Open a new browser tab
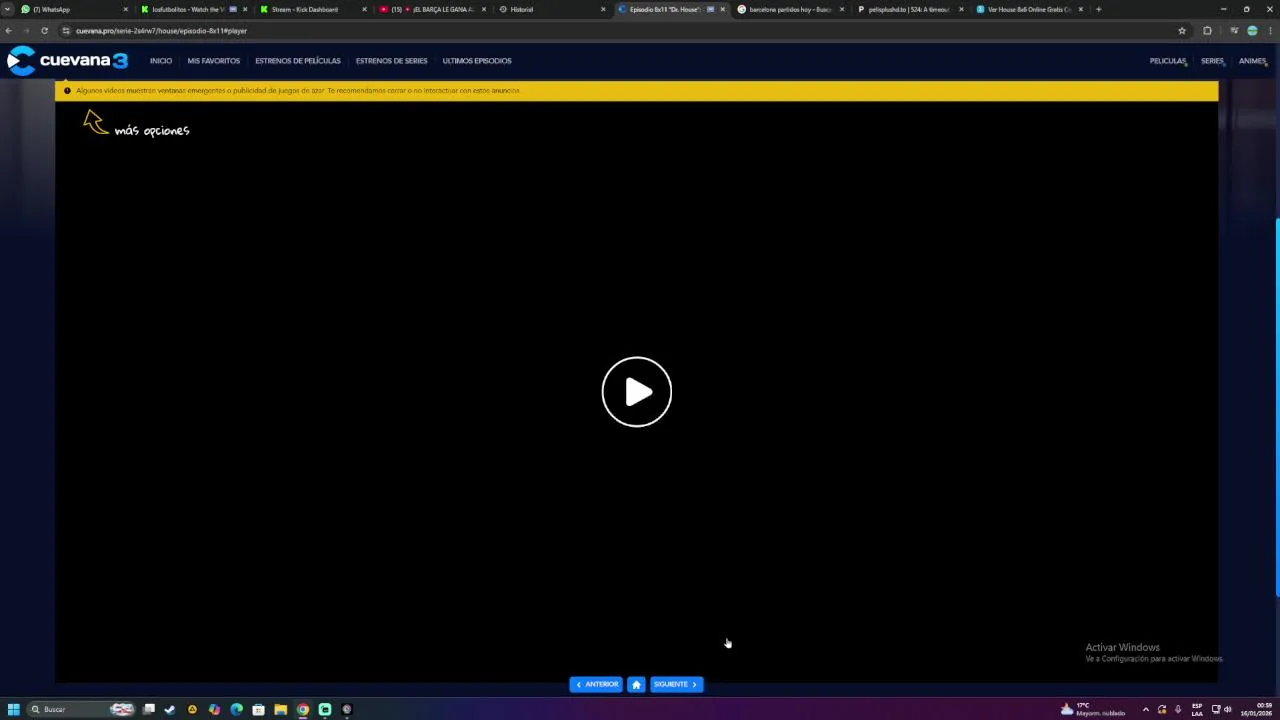The image size is (1280, 720). coord(1098,9)
